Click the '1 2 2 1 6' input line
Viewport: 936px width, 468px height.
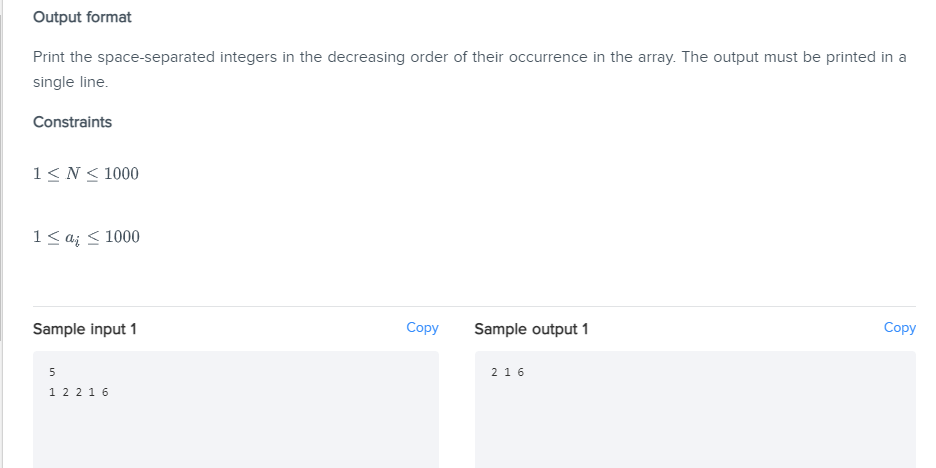[79, 392]
